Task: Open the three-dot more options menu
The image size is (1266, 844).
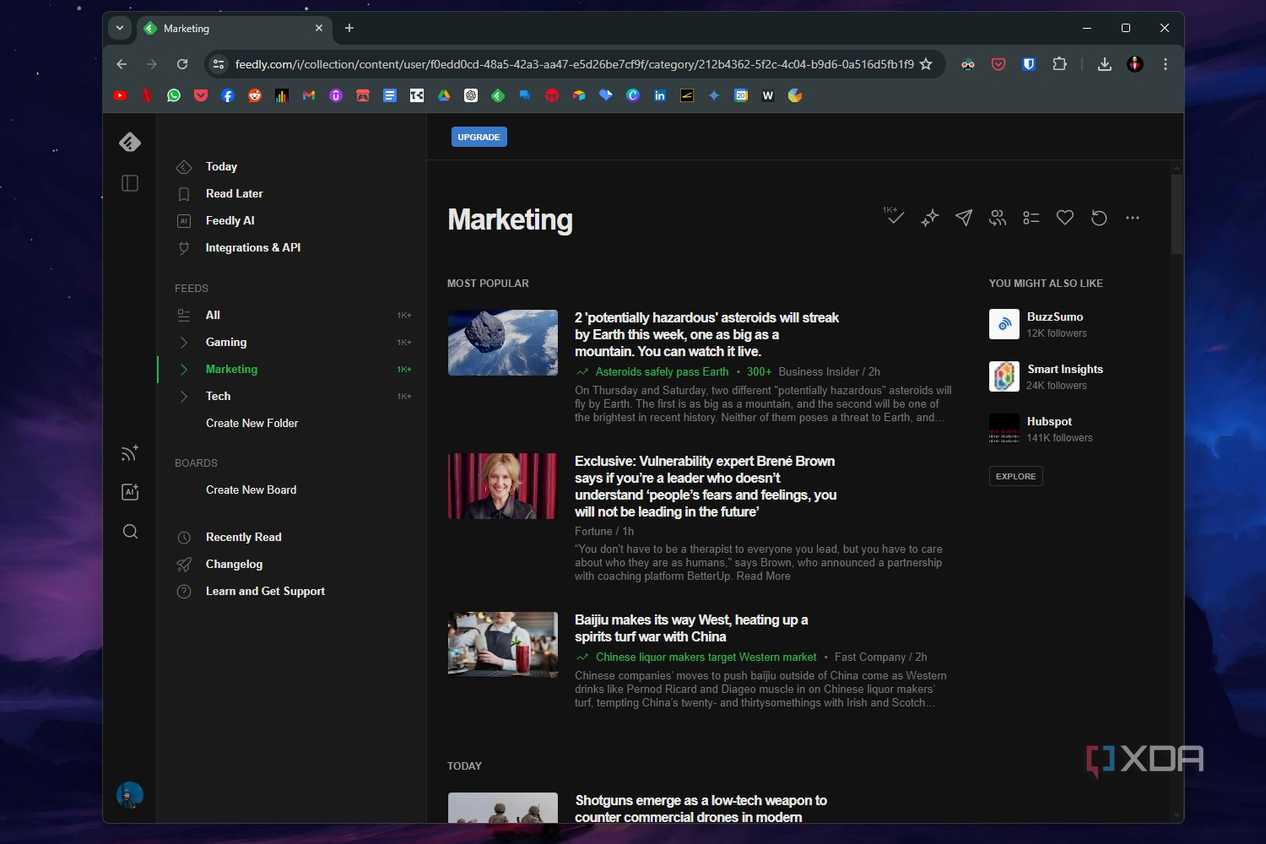Action: point(1132,218)
